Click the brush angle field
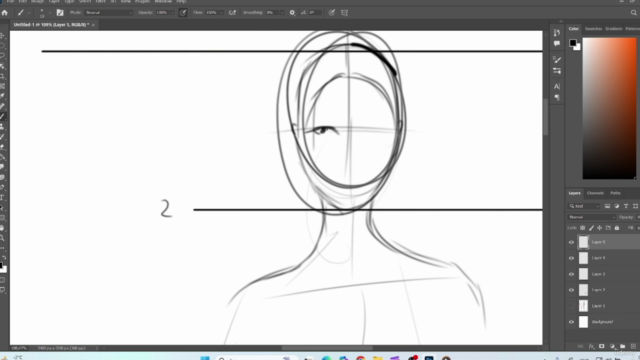This screenshot has width=640, height=360. click(x=315, y=13)
